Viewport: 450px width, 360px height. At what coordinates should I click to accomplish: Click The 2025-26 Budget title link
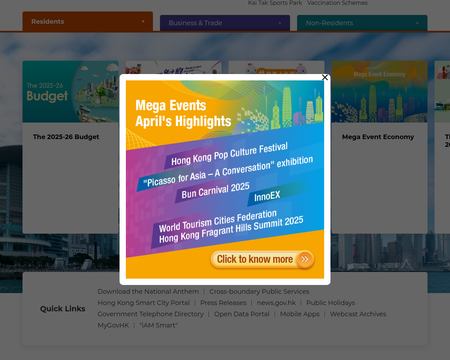pyautogui.click(x=66, y=137)
